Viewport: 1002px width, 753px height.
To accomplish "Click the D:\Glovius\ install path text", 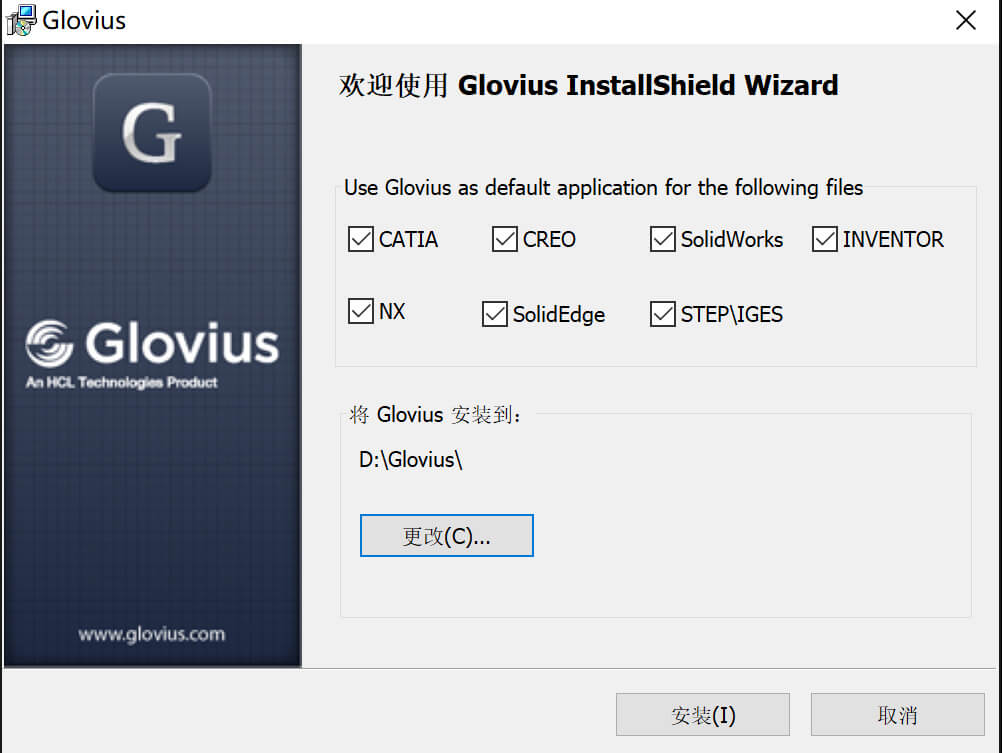I will (x=411, y=460).
